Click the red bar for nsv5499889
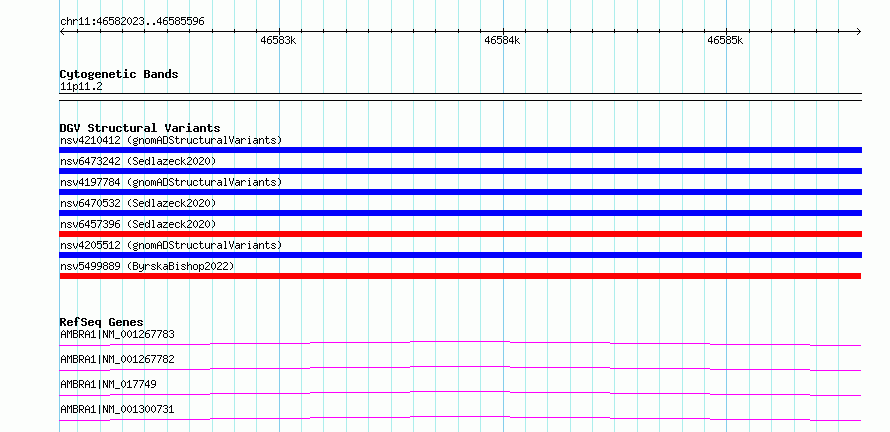Screen dimensions: 890x432 coord(460,276)
